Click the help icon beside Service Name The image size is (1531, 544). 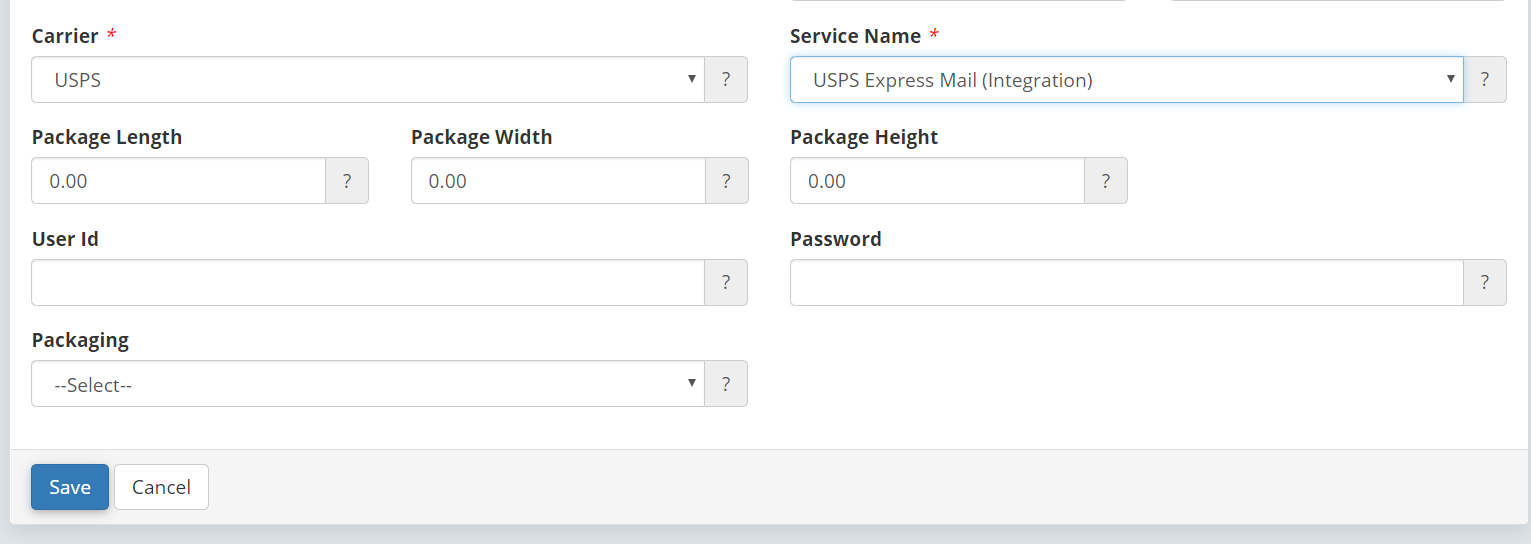coord(1485,80)
